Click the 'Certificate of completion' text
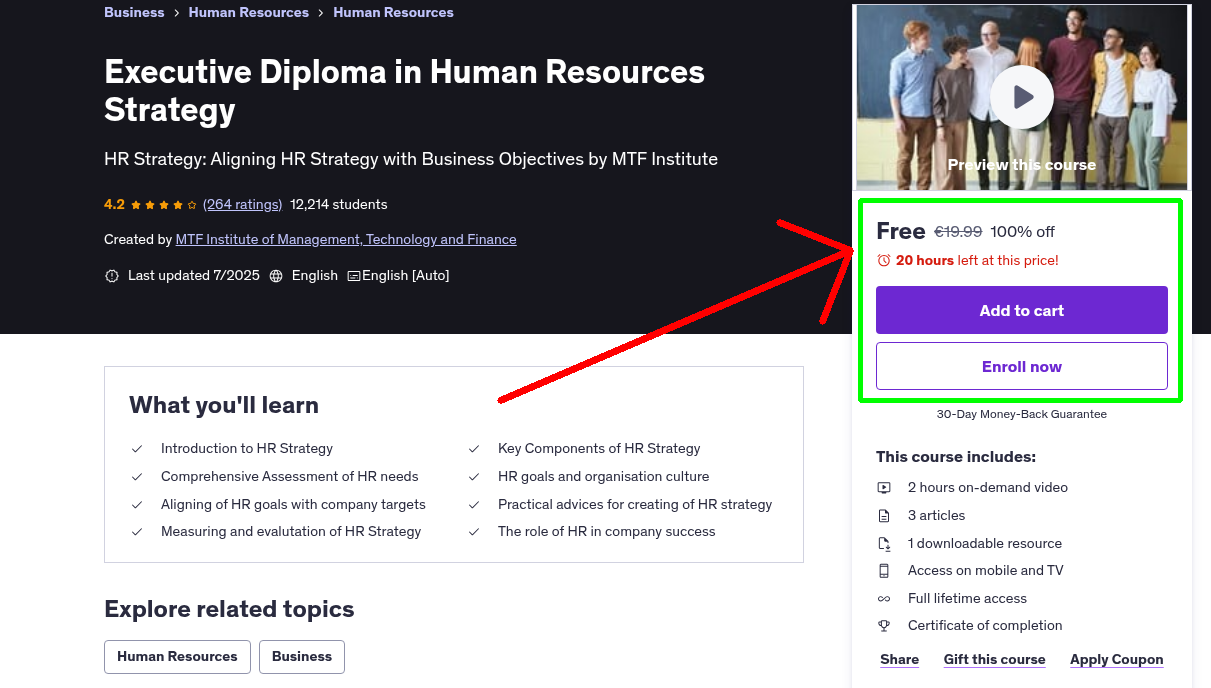The height and width of the screenshot is (688, 1211). [985, 625]
